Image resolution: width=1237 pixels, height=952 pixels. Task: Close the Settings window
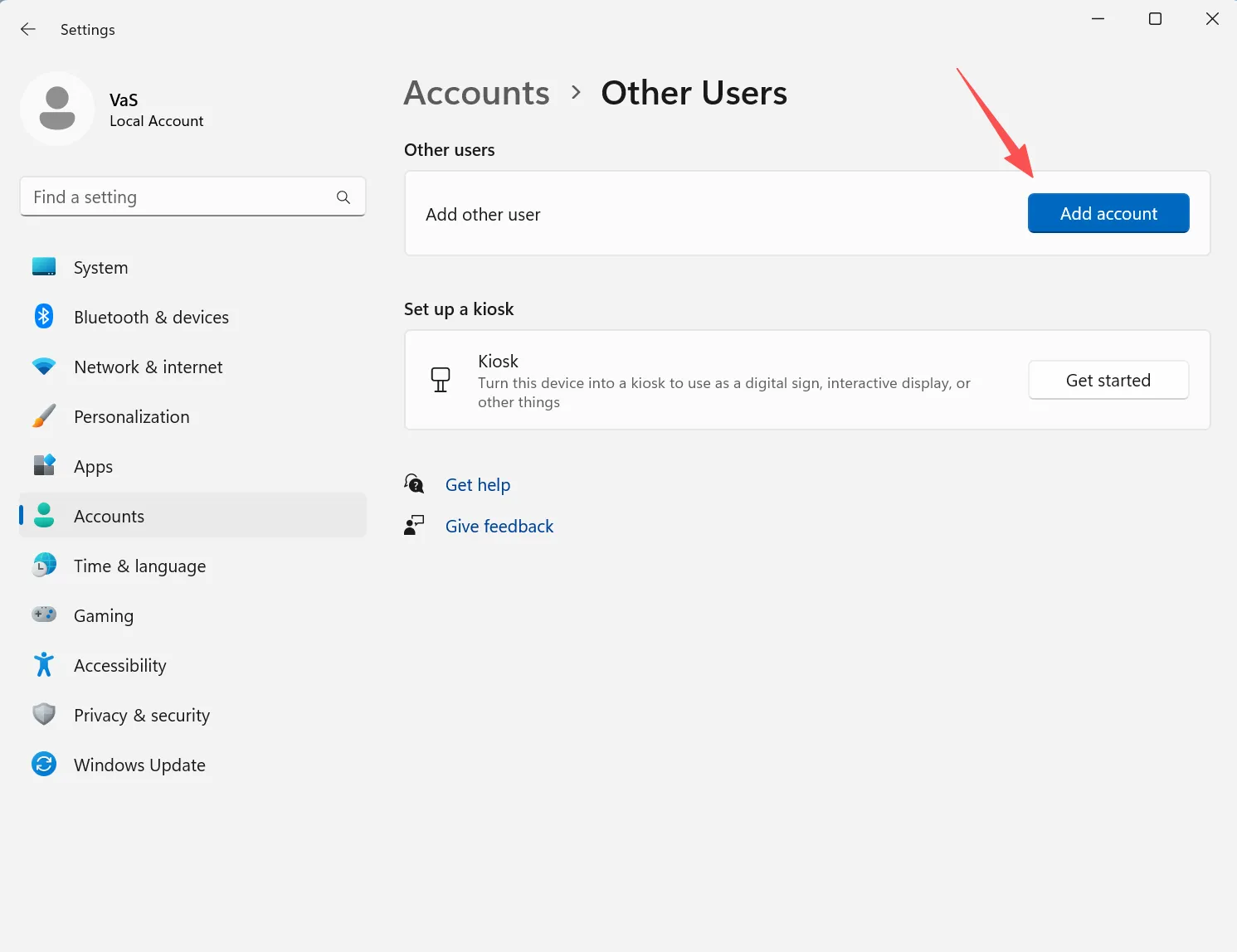click(x=1212, y=18)
